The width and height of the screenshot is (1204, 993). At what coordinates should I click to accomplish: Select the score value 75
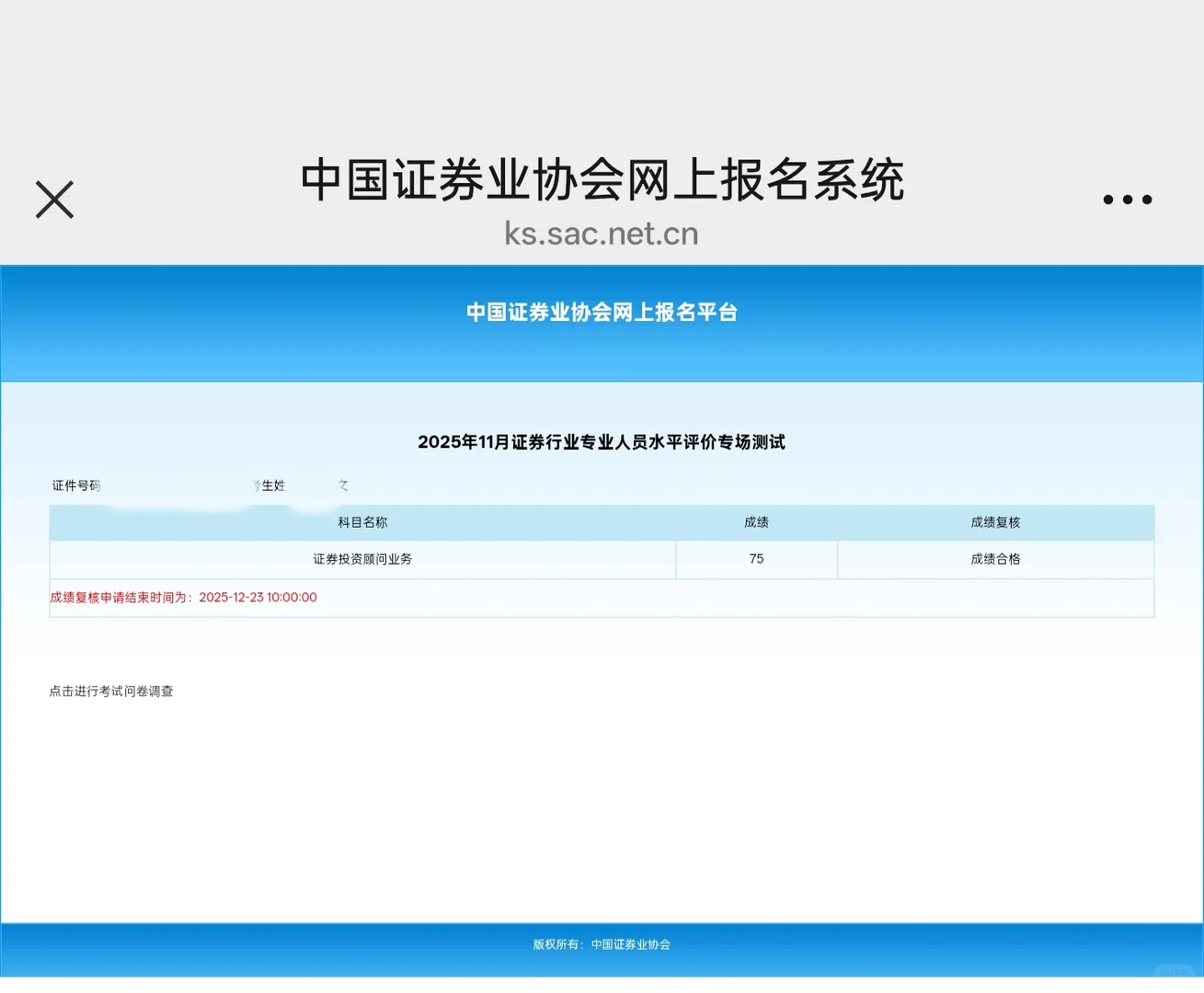click(x=756, y=559)
